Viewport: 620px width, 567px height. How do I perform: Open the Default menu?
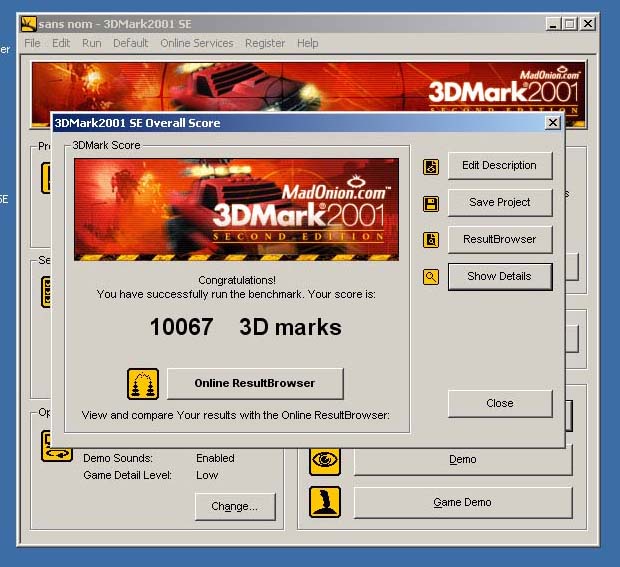[x=130, y=43]
